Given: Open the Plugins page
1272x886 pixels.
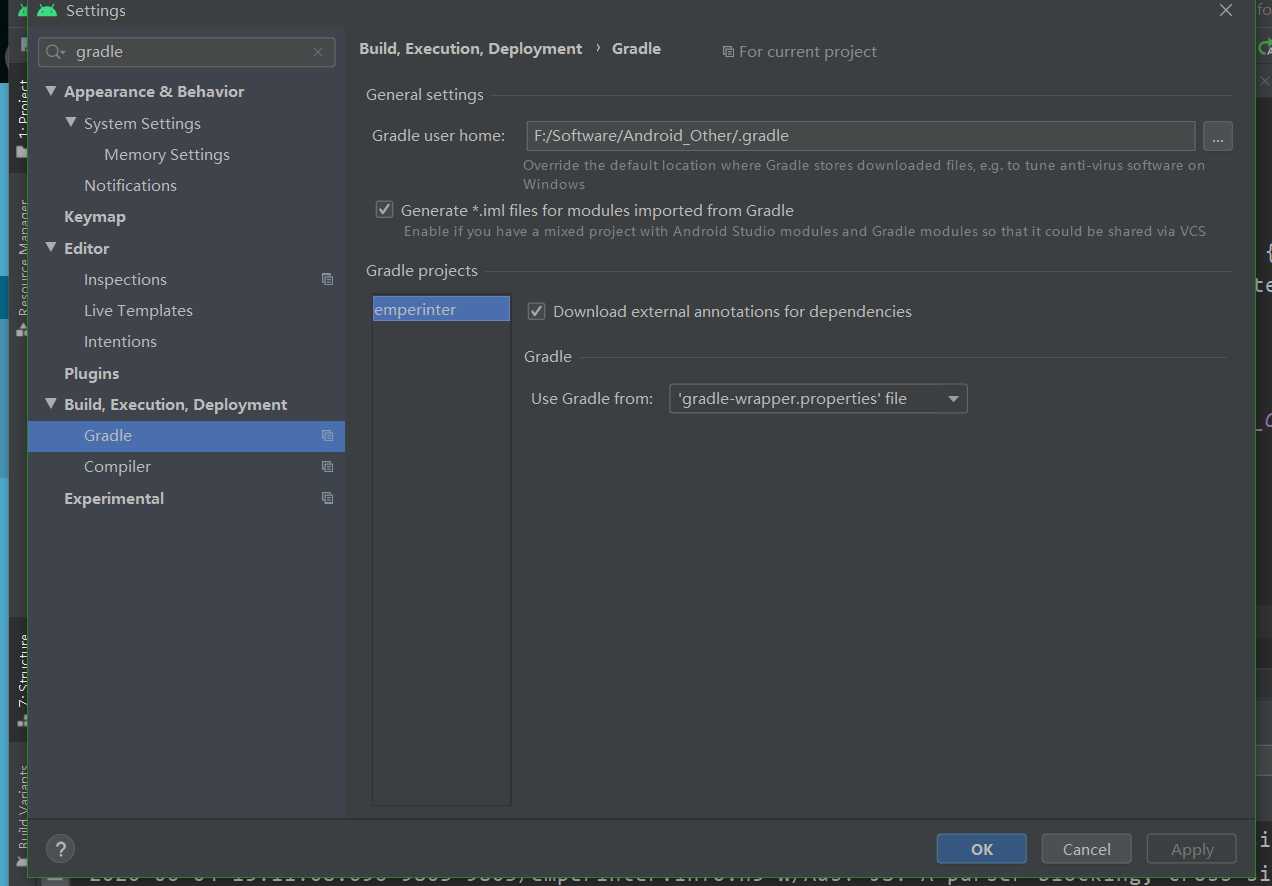Looking at the screenshot, I should (x=91, y=373).
